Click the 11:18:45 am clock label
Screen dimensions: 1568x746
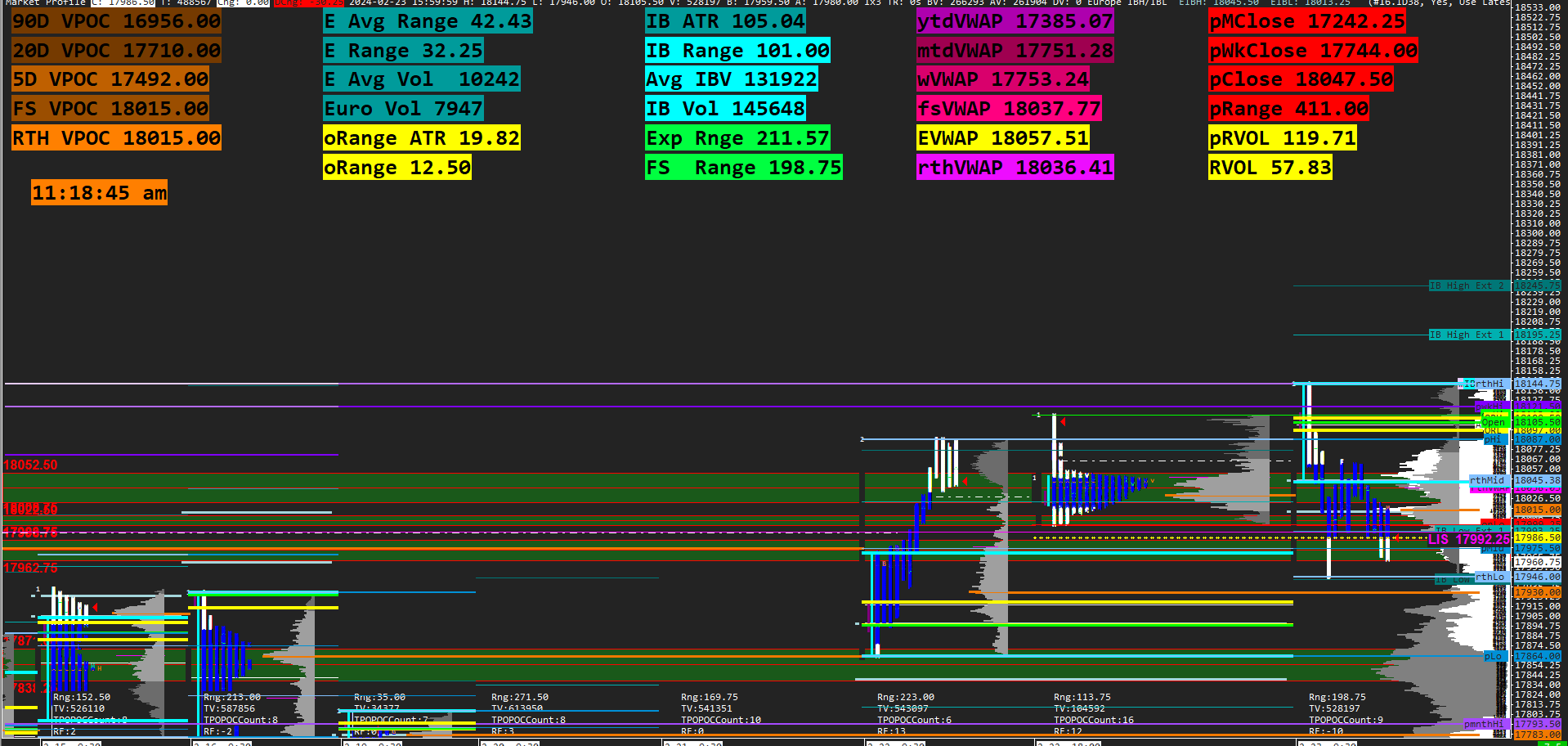coord(99,193)
